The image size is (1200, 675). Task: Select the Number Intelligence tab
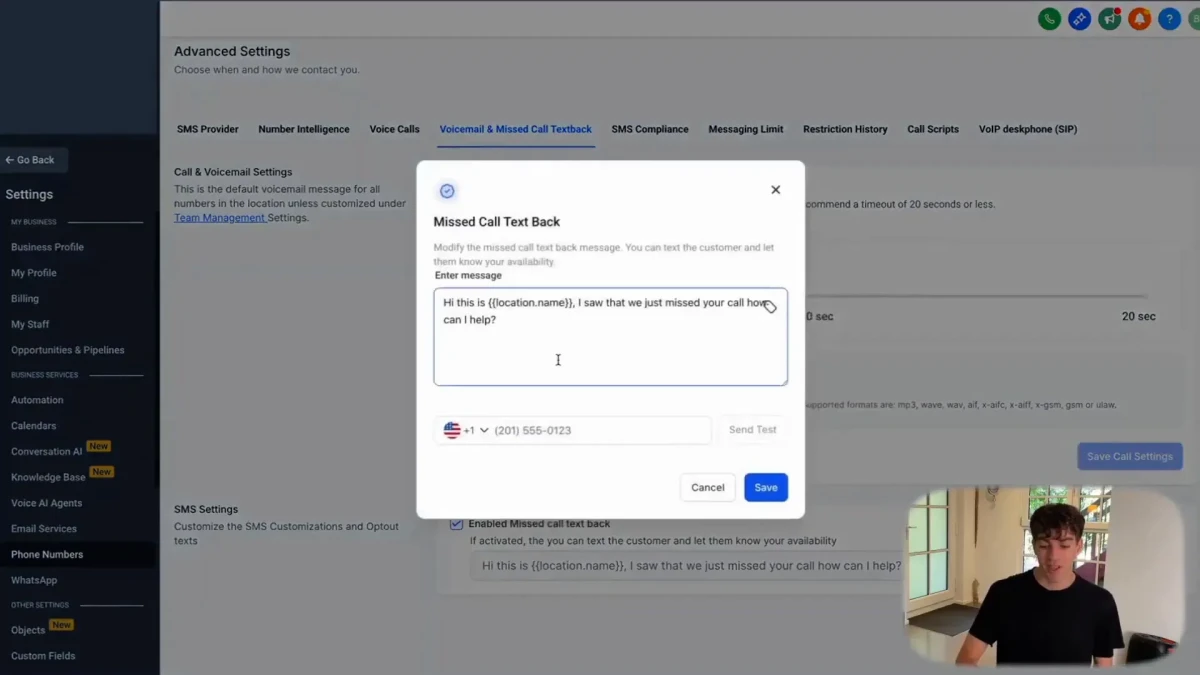pyautogui.click(x=304, y=129)
